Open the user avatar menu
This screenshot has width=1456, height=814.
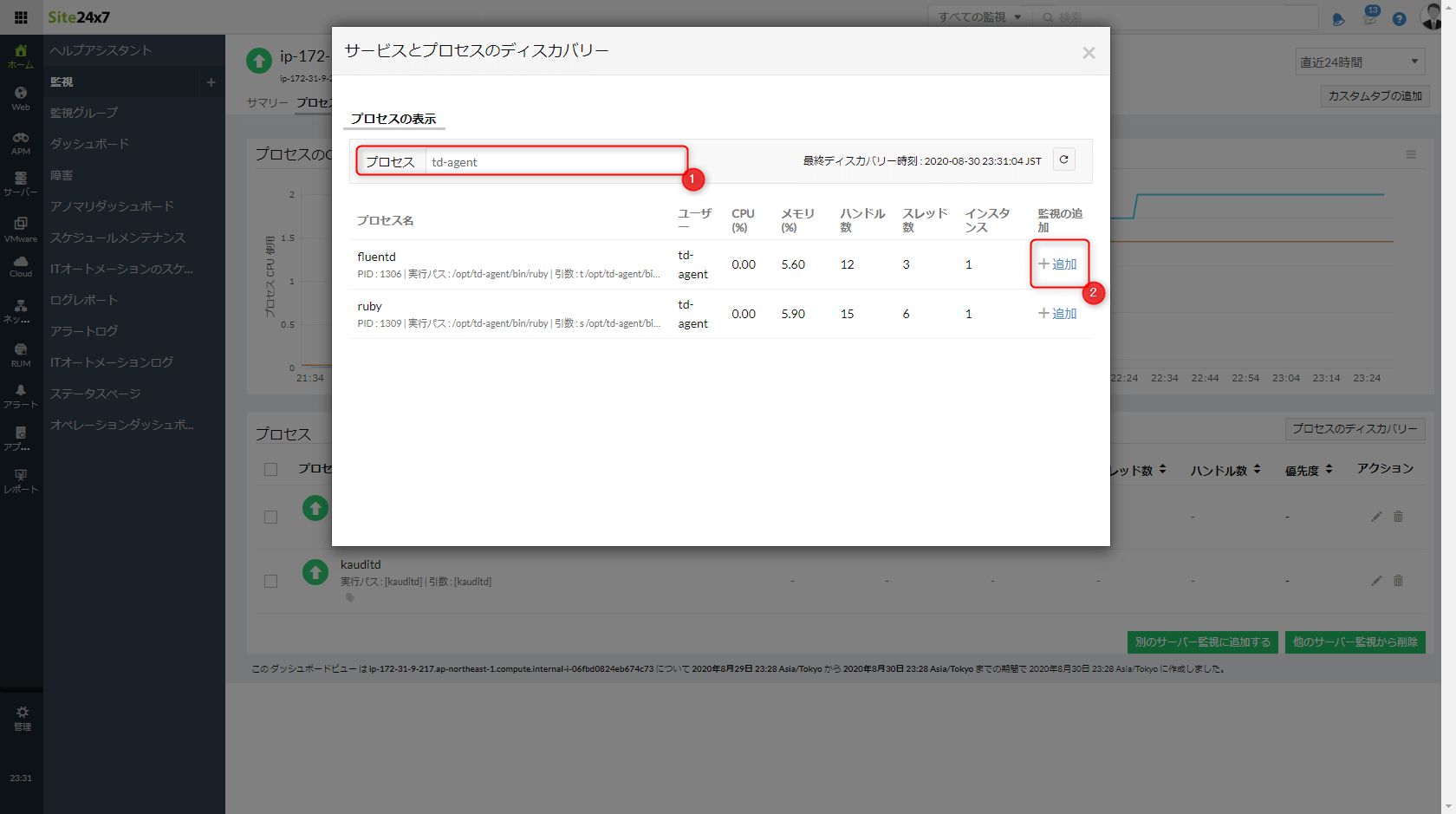pos(1432,16)
